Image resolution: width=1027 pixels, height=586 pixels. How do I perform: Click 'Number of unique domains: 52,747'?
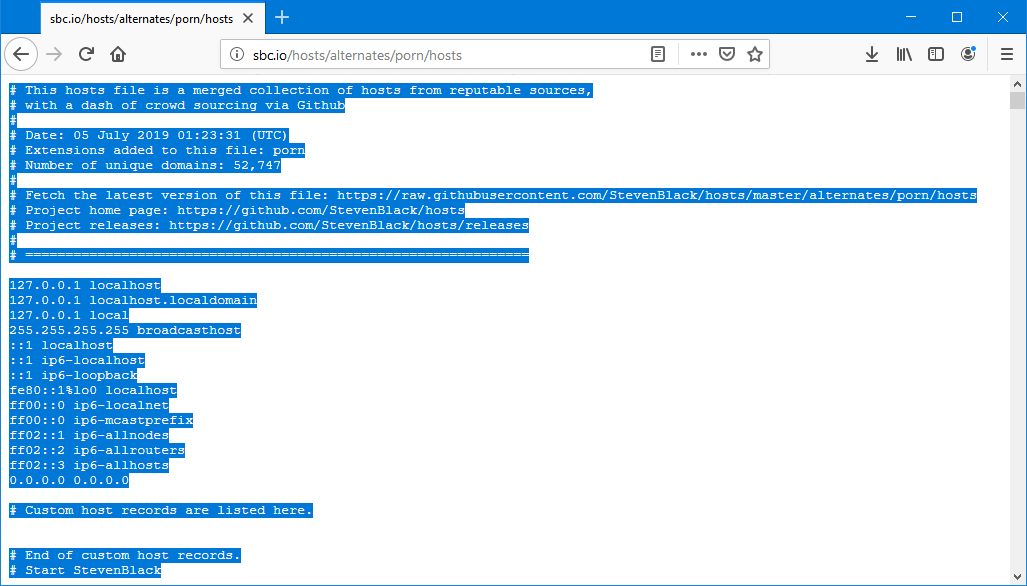click(x=145, y=165)
